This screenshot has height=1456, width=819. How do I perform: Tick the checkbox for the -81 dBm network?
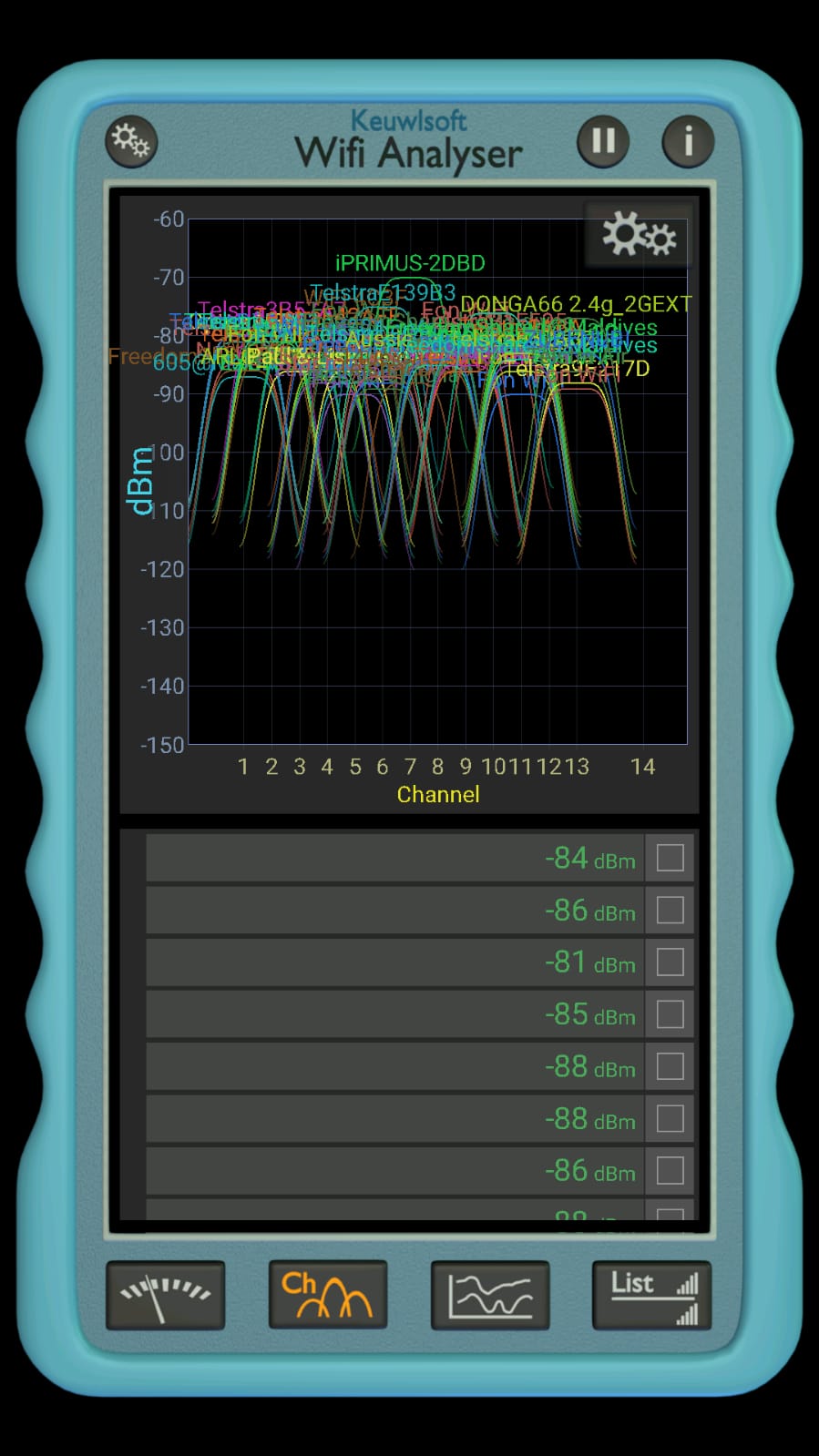pos(670,962)
